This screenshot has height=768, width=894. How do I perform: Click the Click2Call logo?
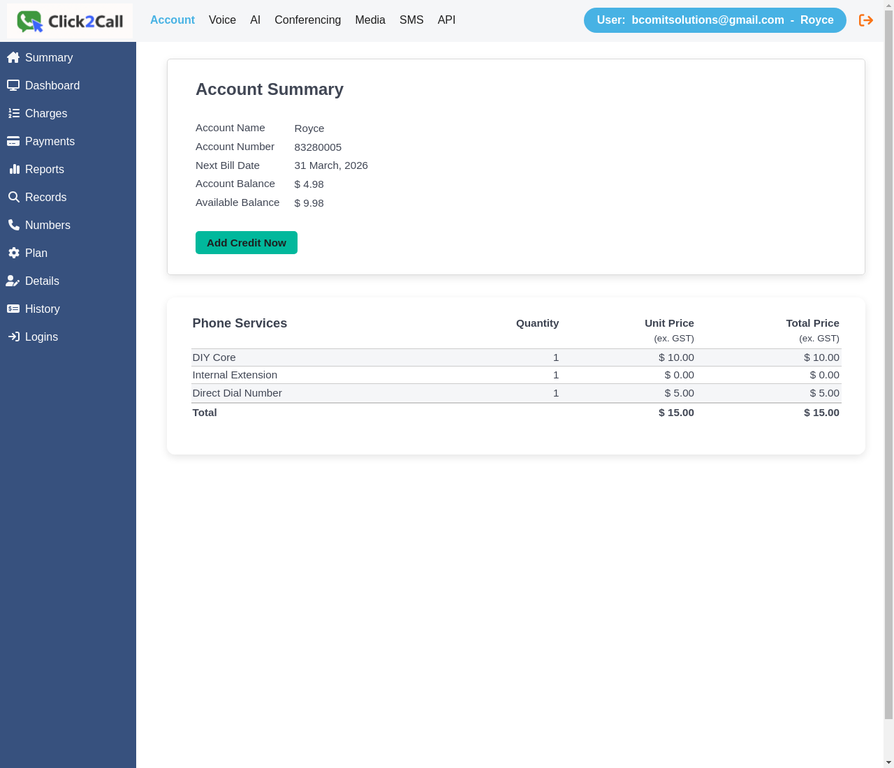[67, 20]
